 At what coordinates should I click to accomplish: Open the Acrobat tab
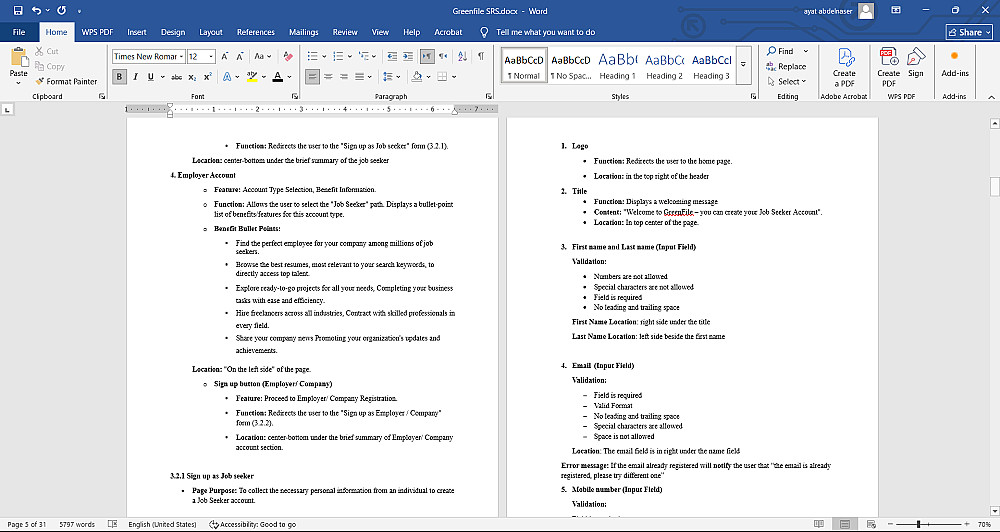(x=448, y=32)
